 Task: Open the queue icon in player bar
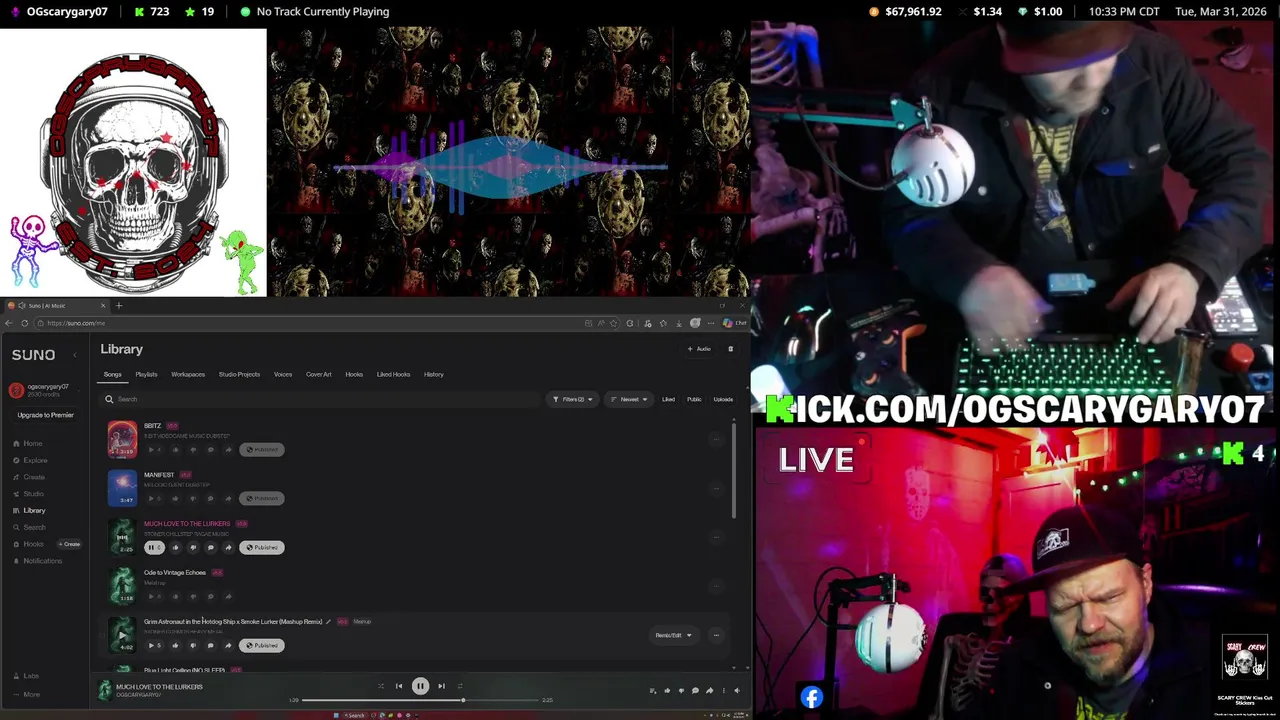click(653, 690)
